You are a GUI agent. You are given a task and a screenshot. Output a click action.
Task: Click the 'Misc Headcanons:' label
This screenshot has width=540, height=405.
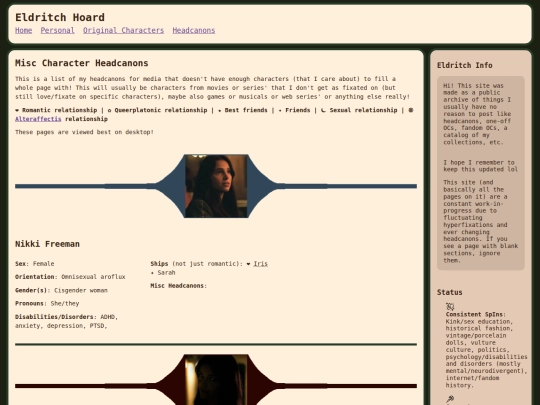(178, 286)
